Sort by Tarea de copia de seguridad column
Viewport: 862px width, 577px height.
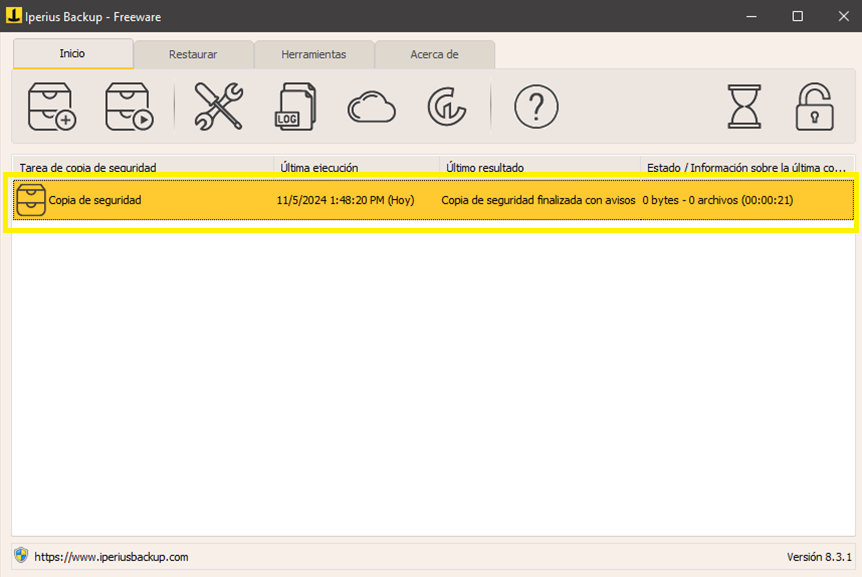click(142, 167)
